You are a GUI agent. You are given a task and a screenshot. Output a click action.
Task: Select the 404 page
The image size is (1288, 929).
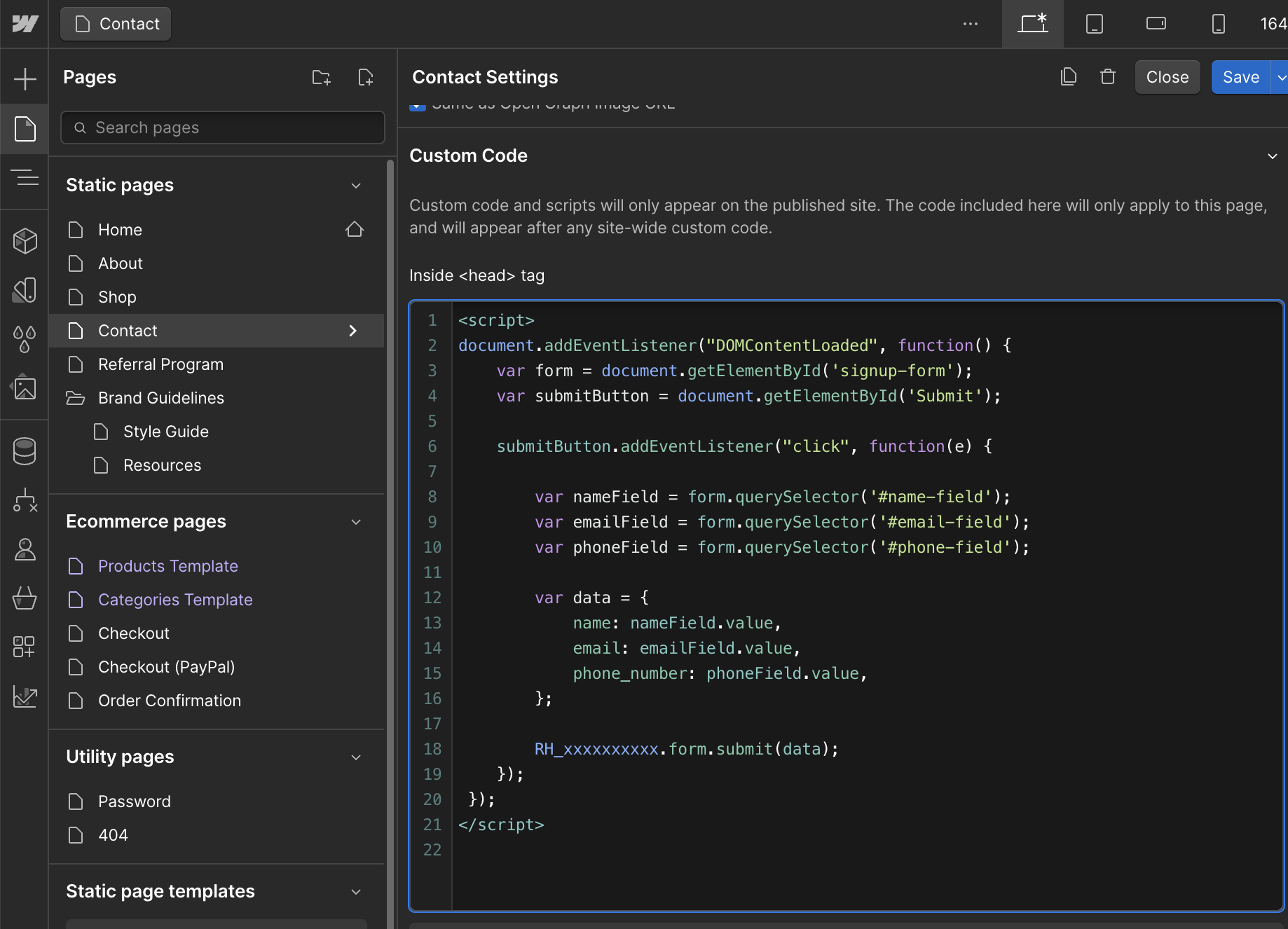217,835
